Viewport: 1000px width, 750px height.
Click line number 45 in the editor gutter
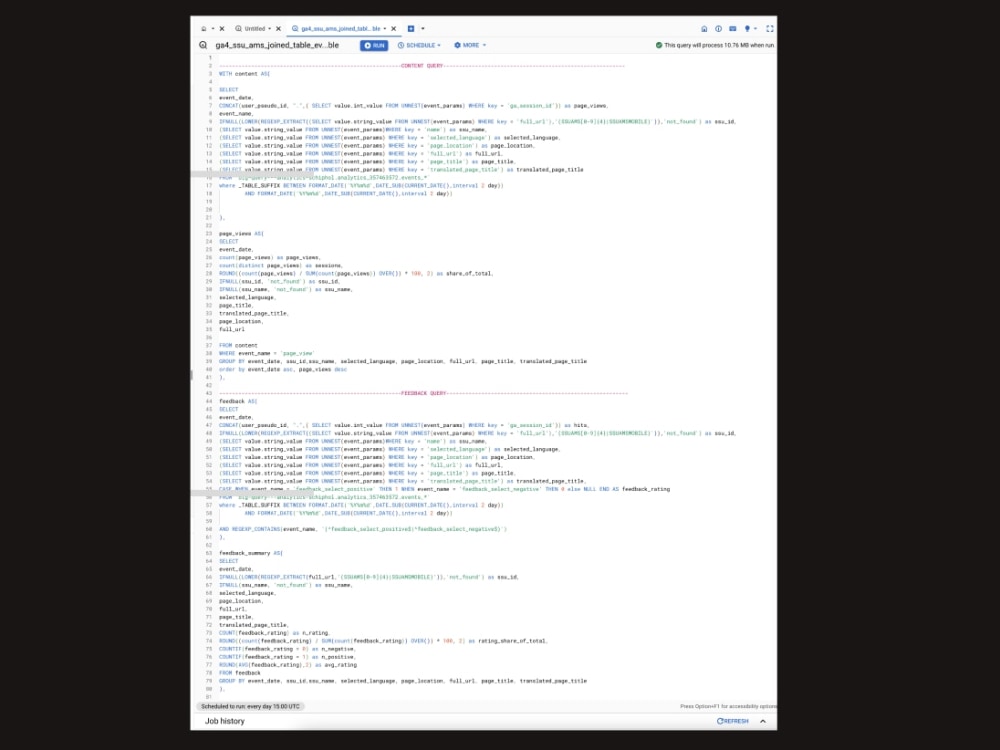(208, 408)
